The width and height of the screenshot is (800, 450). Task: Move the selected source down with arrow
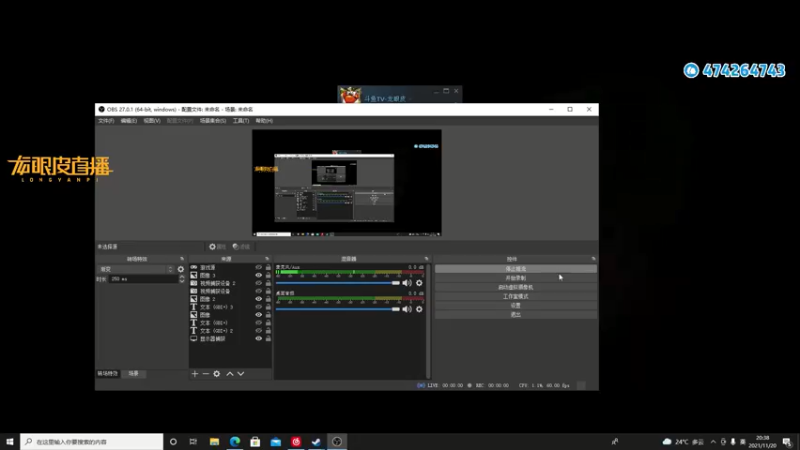[241, 374]
